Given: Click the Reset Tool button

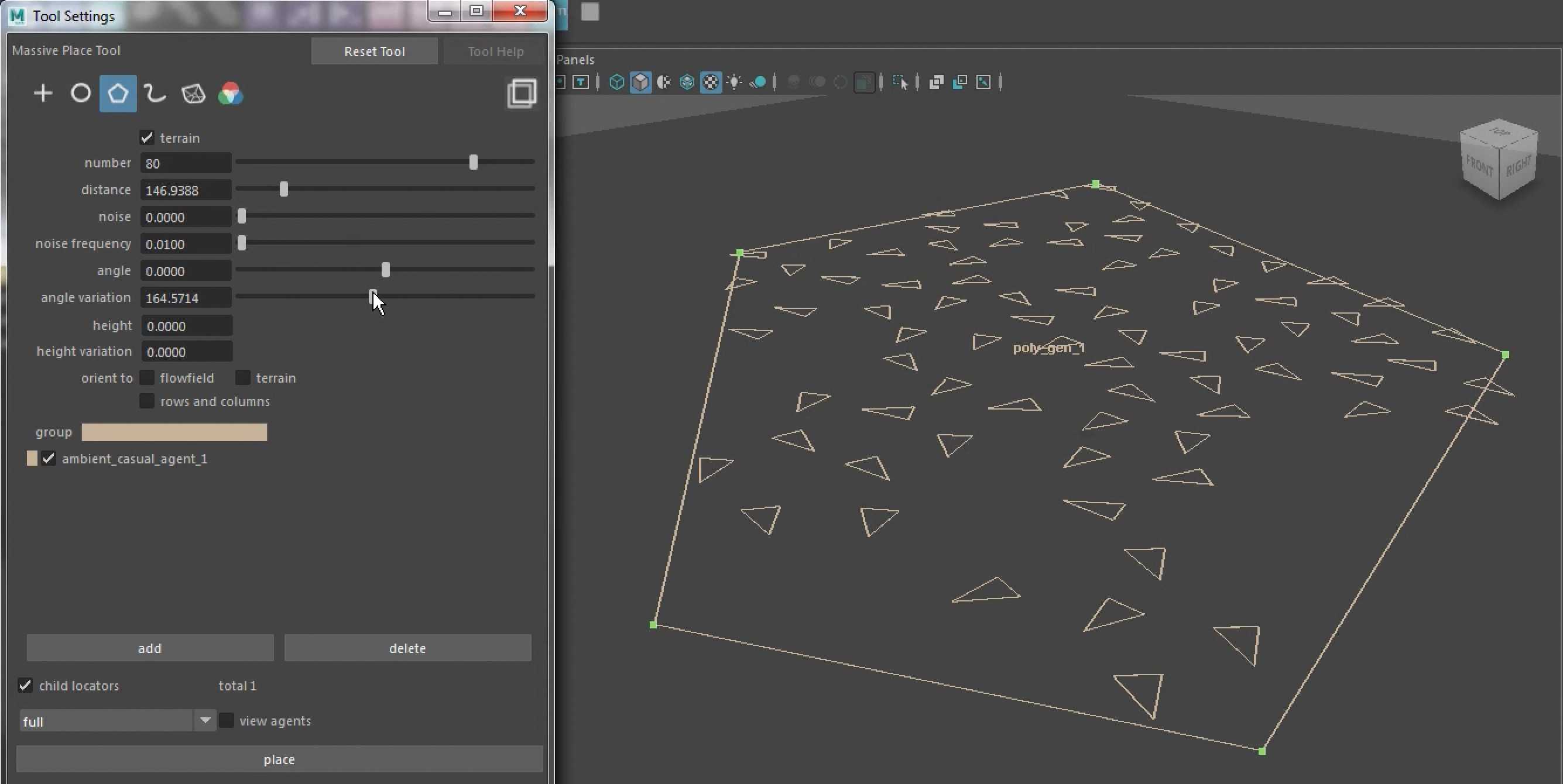Looking at the screenshot, I should (375, 51).
